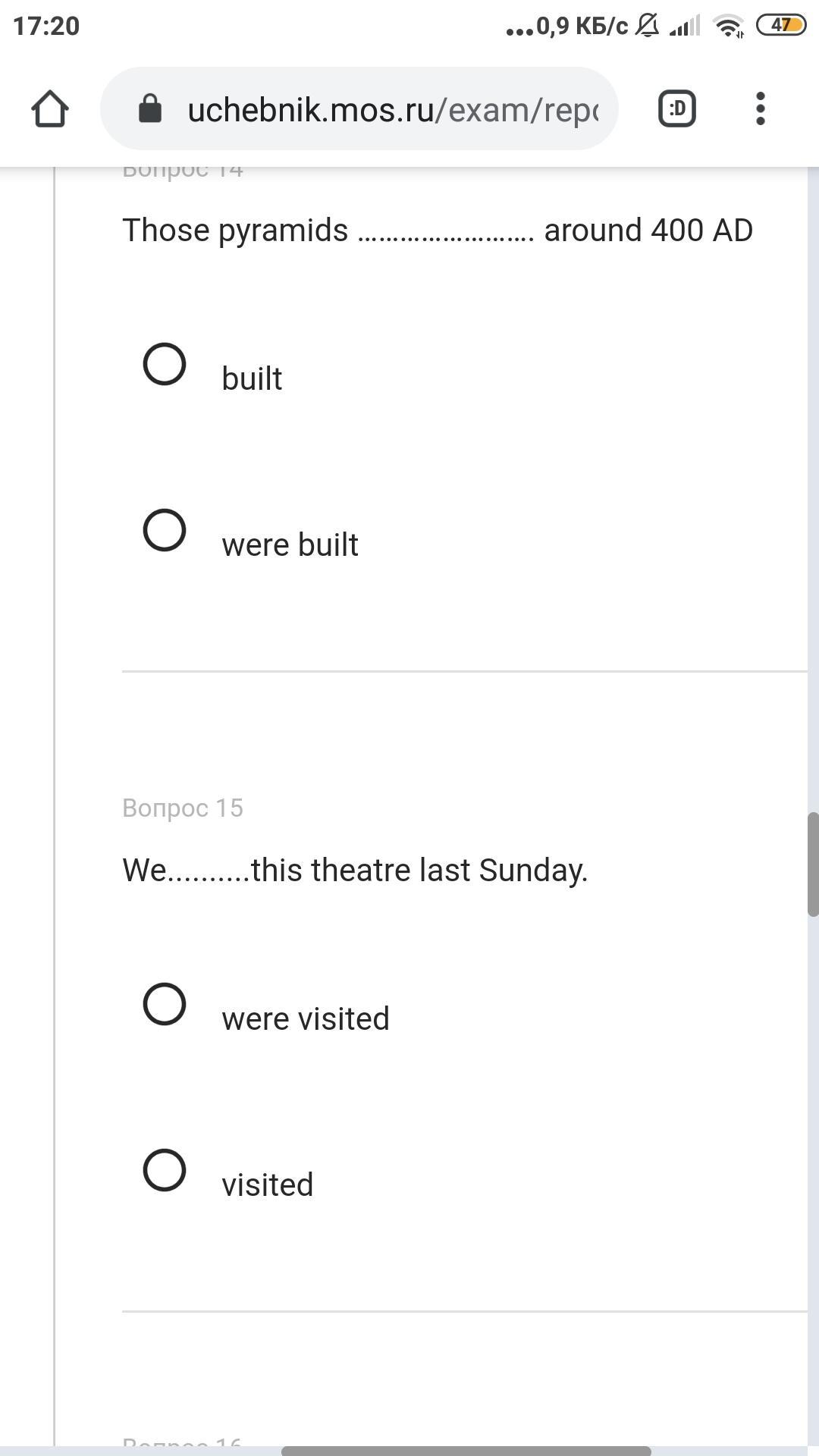
Task: Choose the "visited" radio option
Action: click(x=165, y=1170)
